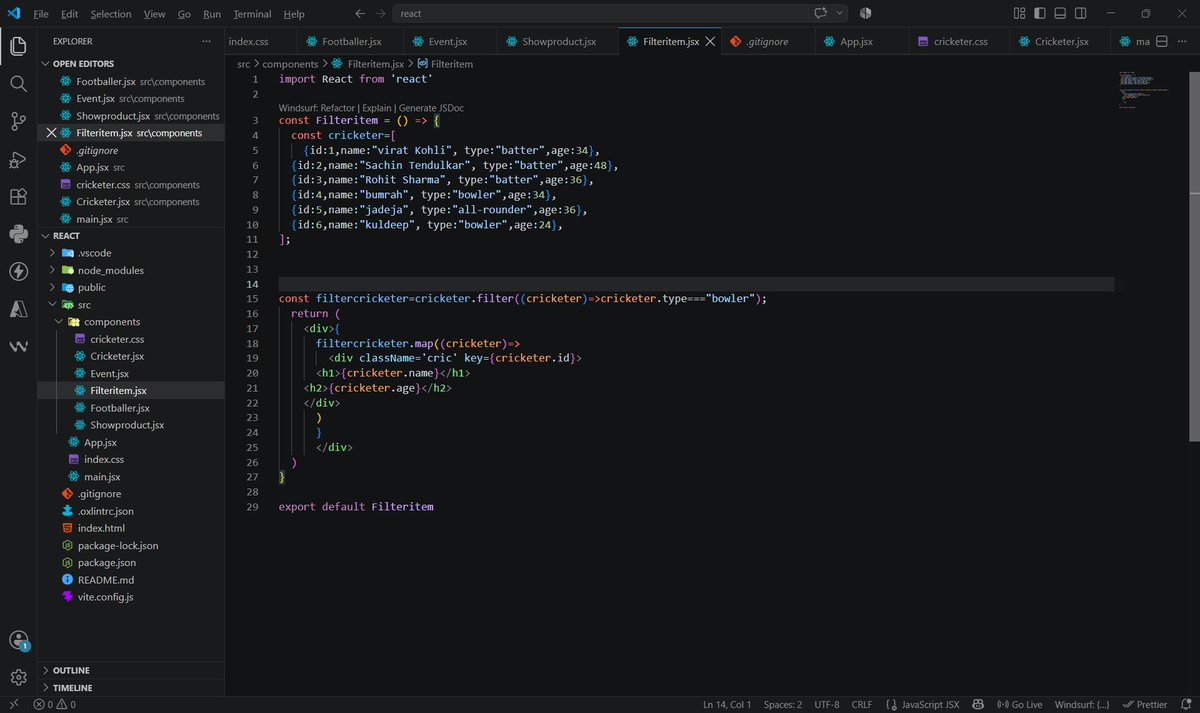This screenshot has width=1200, height=713.
Task: Open package.json in the explorer tree
Action: point(106,563)
